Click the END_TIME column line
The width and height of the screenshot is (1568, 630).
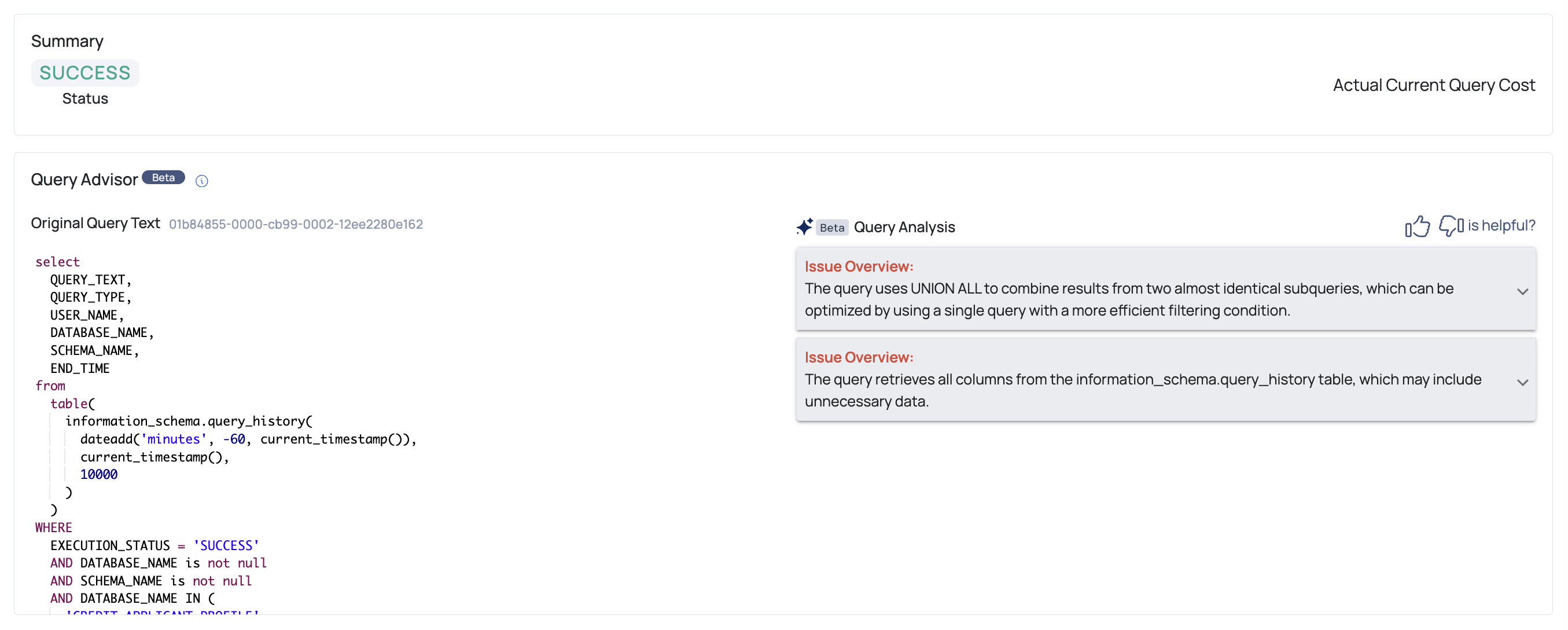80,368
